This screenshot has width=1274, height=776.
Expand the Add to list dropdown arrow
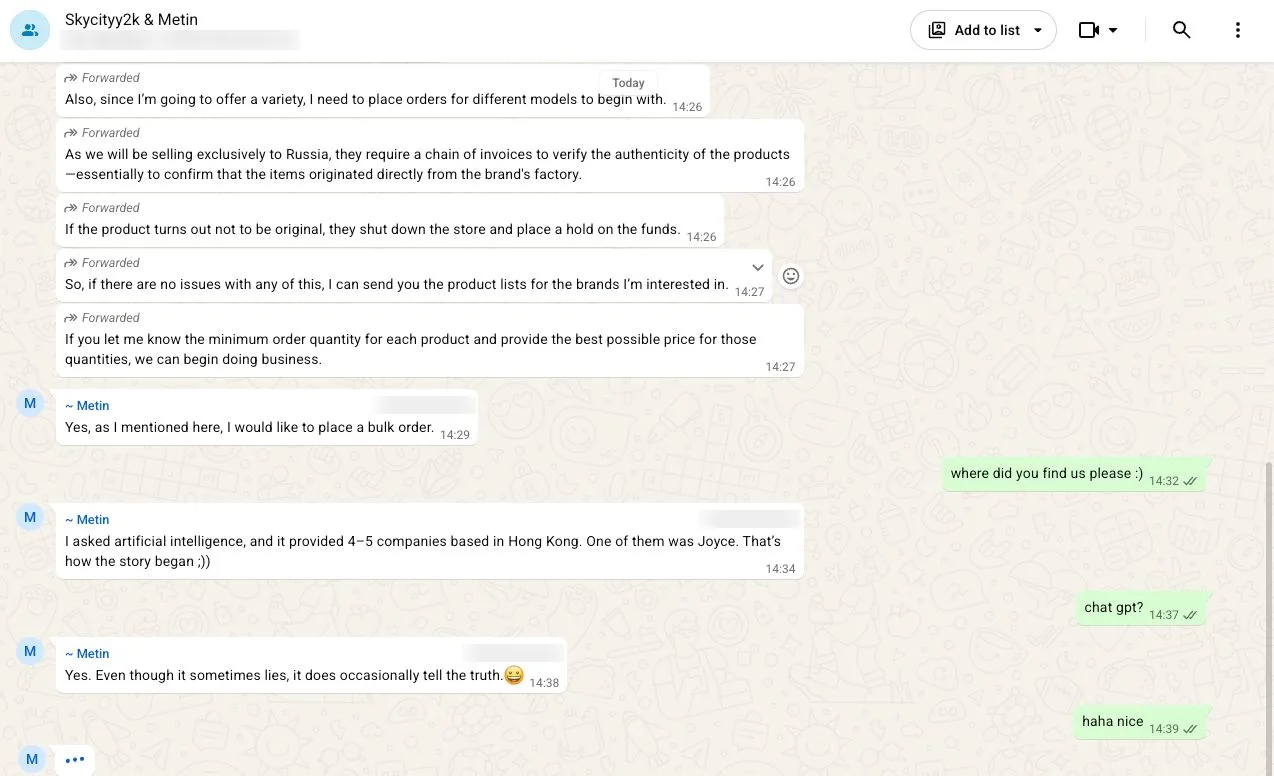coord(1038,30)
